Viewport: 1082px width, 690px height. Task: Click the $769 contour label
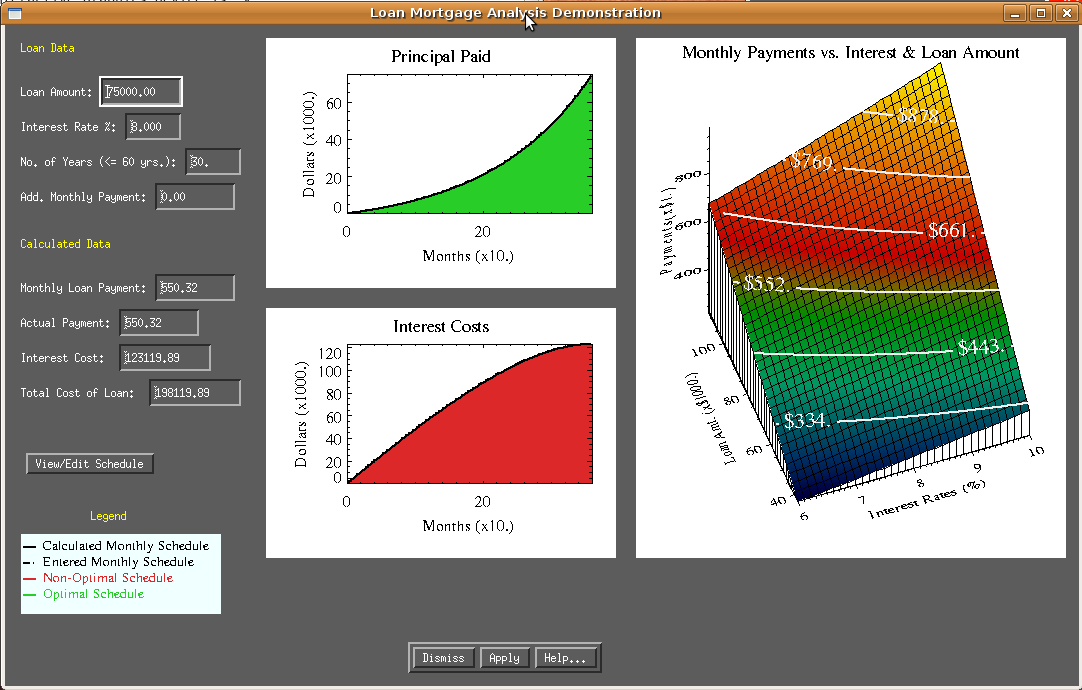(x=813, y=161)
